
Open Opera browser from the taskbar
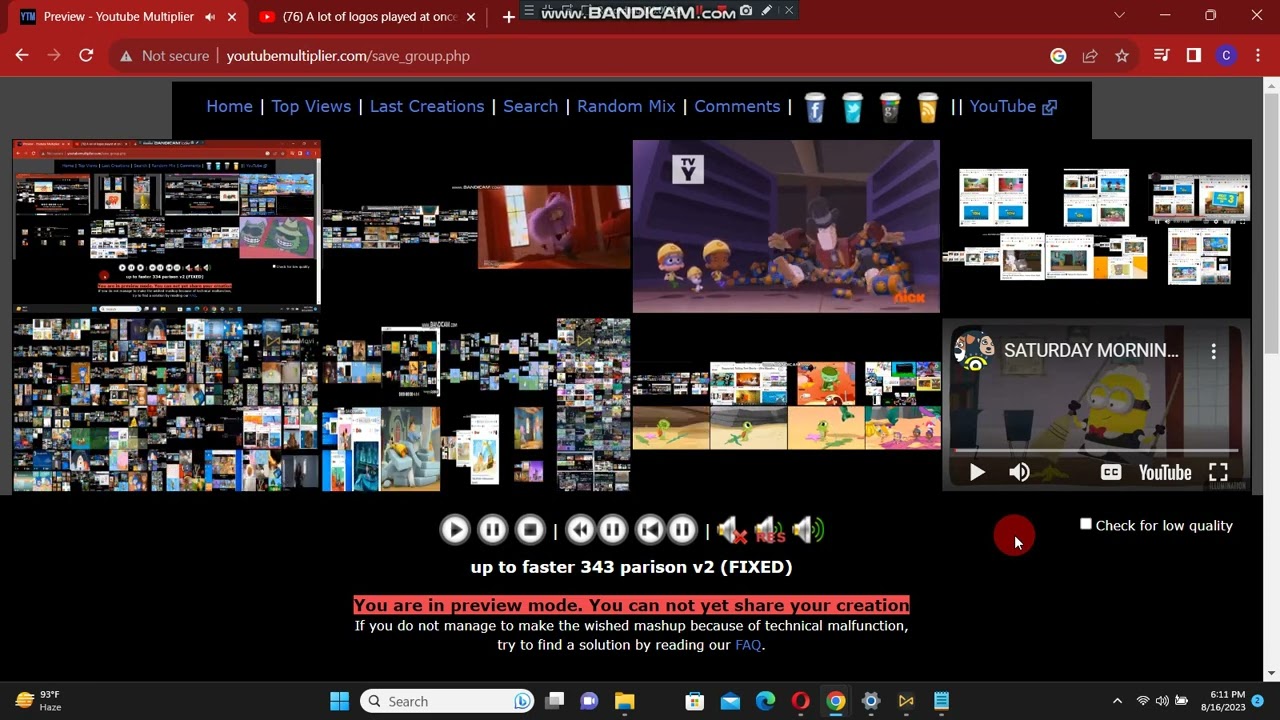(x=800, y=701)
